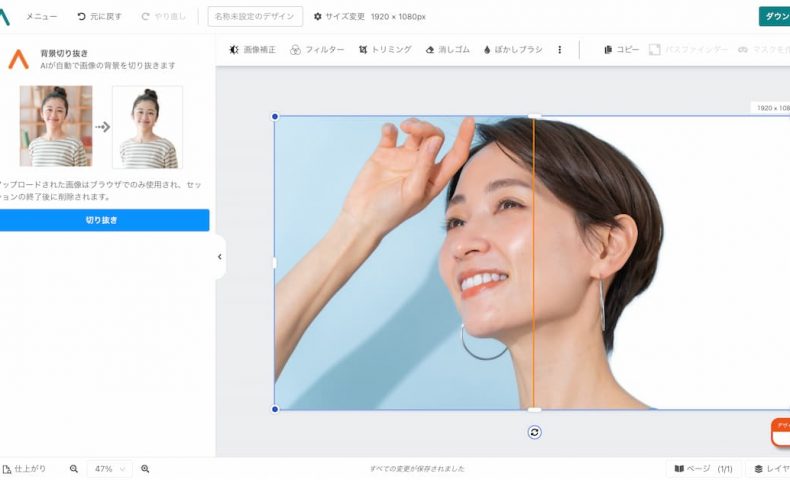Click the rotate handle below the image

pos(535,432)
